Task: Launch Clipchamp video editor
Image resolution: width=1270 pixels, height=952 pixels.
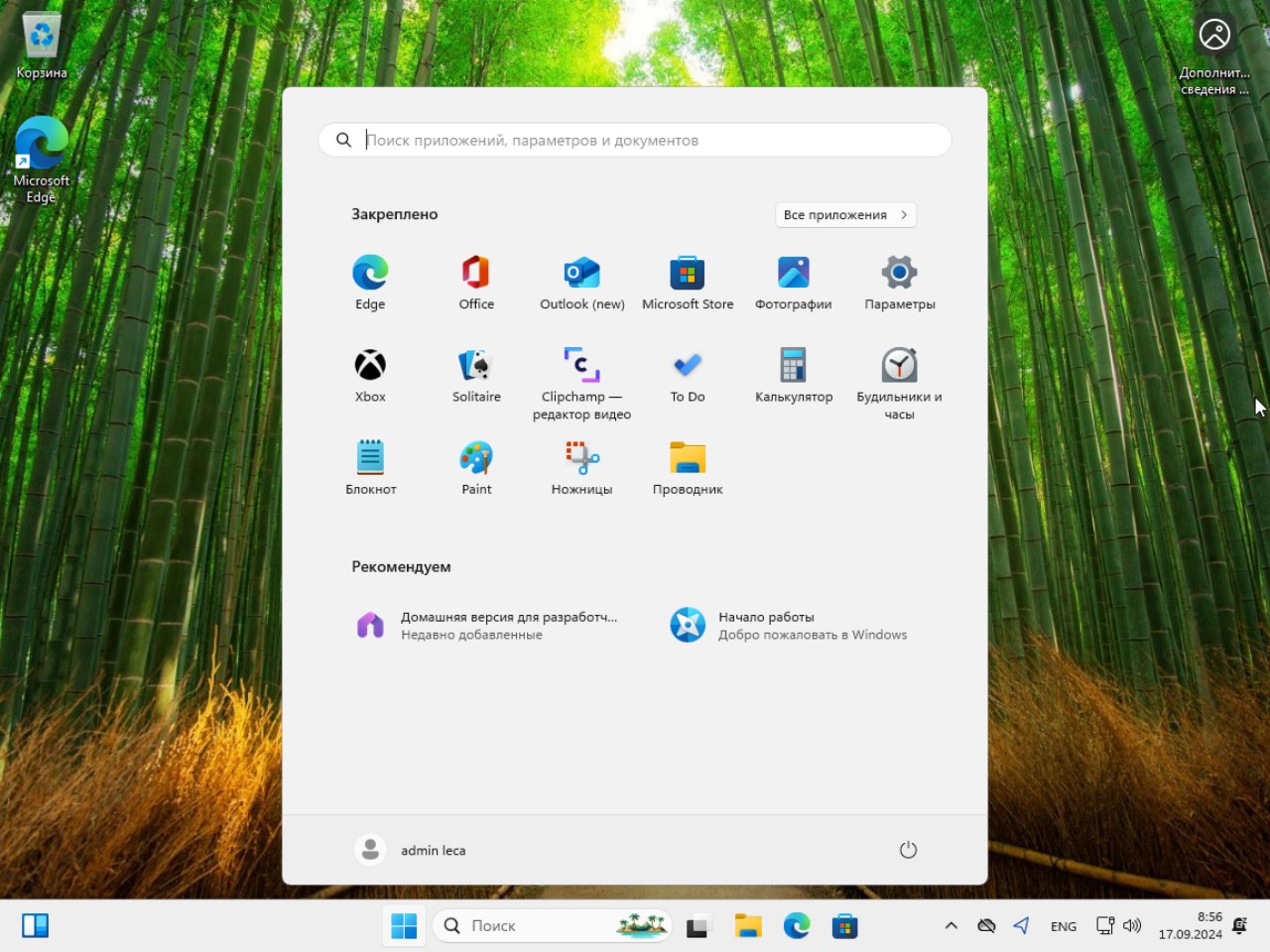Action: click(x=582, y=384)
